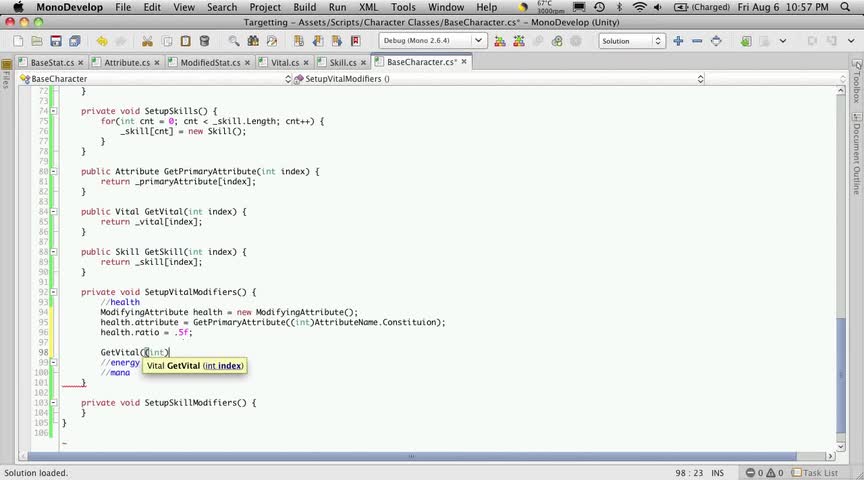Image resolution: width=864 pixels, height=480 pixels.
Task: Switch to the Vital.cs tab
Action: click(284, 62)
